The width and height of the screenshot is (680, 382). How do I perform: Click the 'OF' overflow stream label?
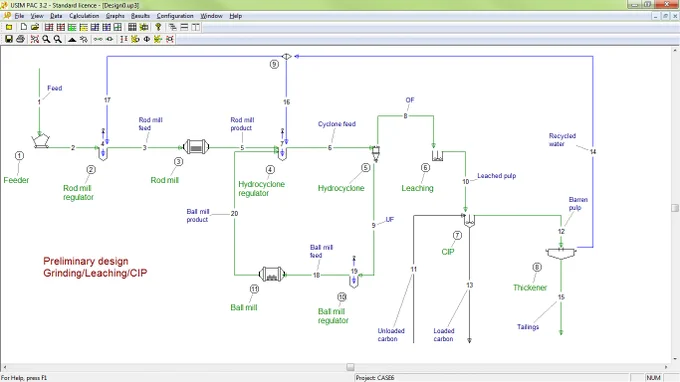(410, 100)
